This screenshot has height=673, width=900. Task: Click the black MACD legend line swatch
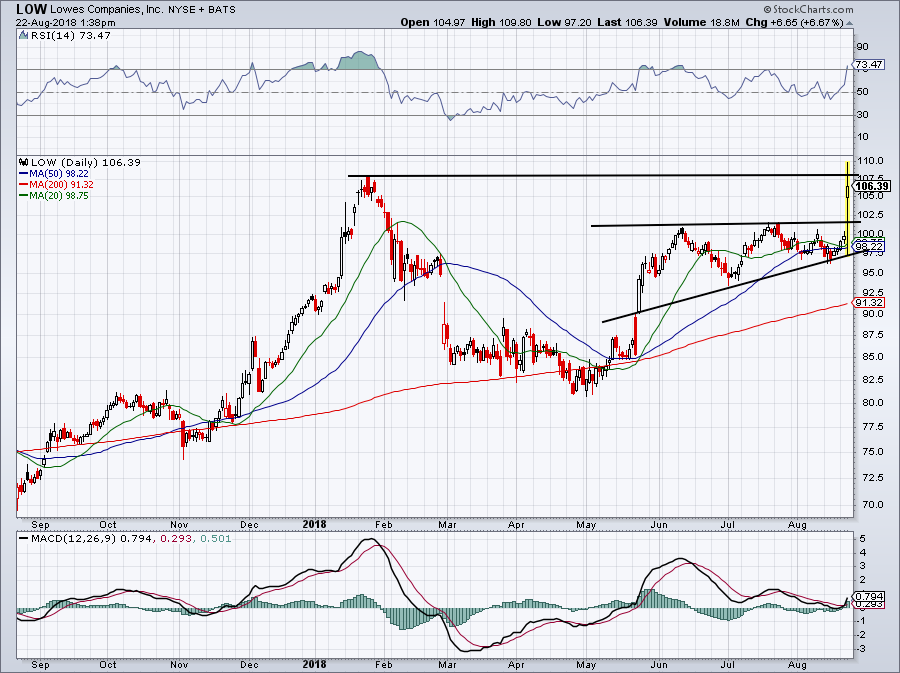pos(24,538)
